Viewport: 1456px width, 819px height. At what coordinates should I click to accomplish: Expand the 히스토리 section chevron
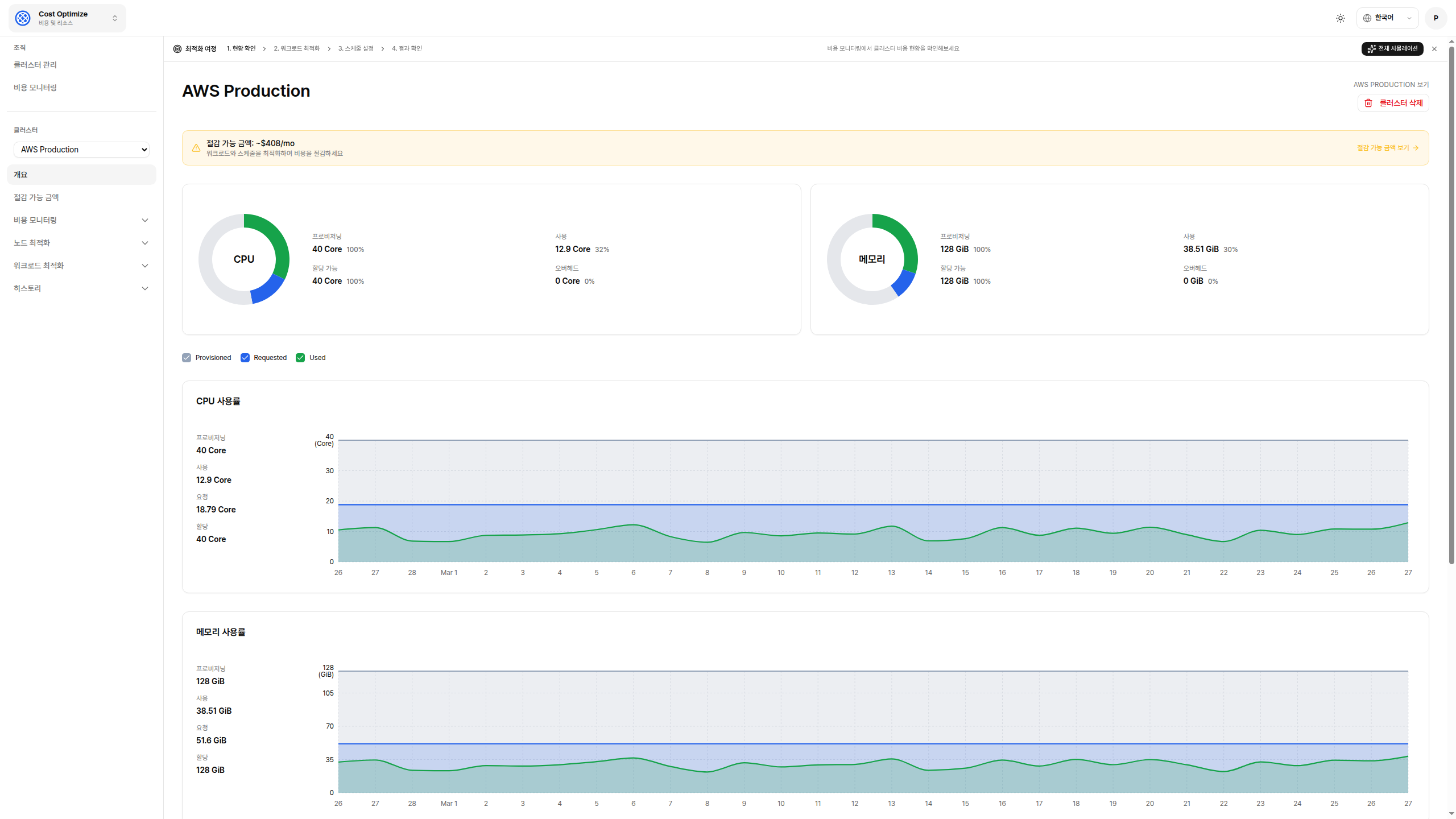point(145,288)
